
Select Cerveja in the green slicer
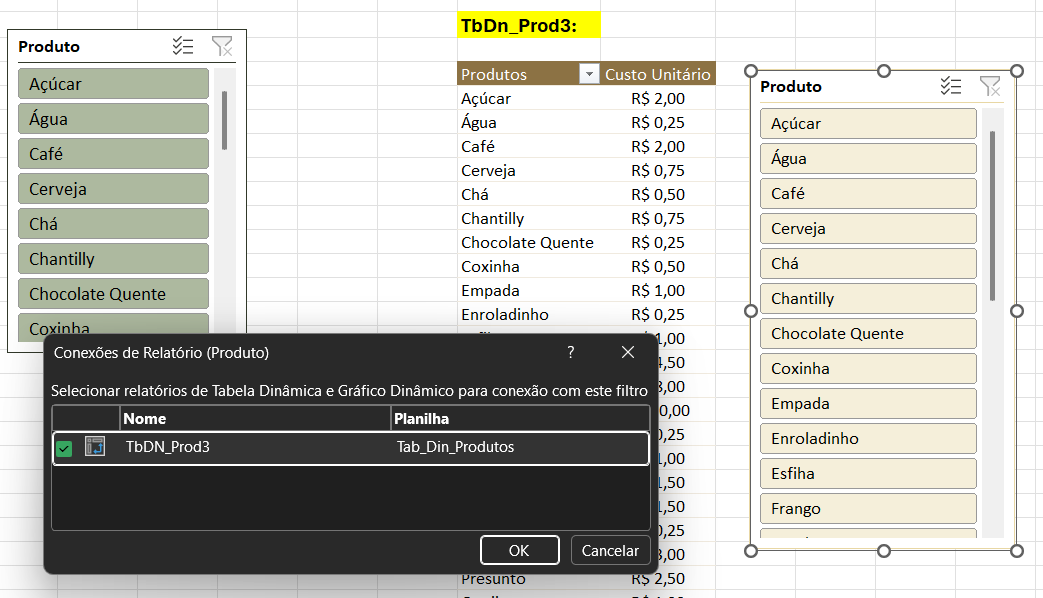(114, 189)
